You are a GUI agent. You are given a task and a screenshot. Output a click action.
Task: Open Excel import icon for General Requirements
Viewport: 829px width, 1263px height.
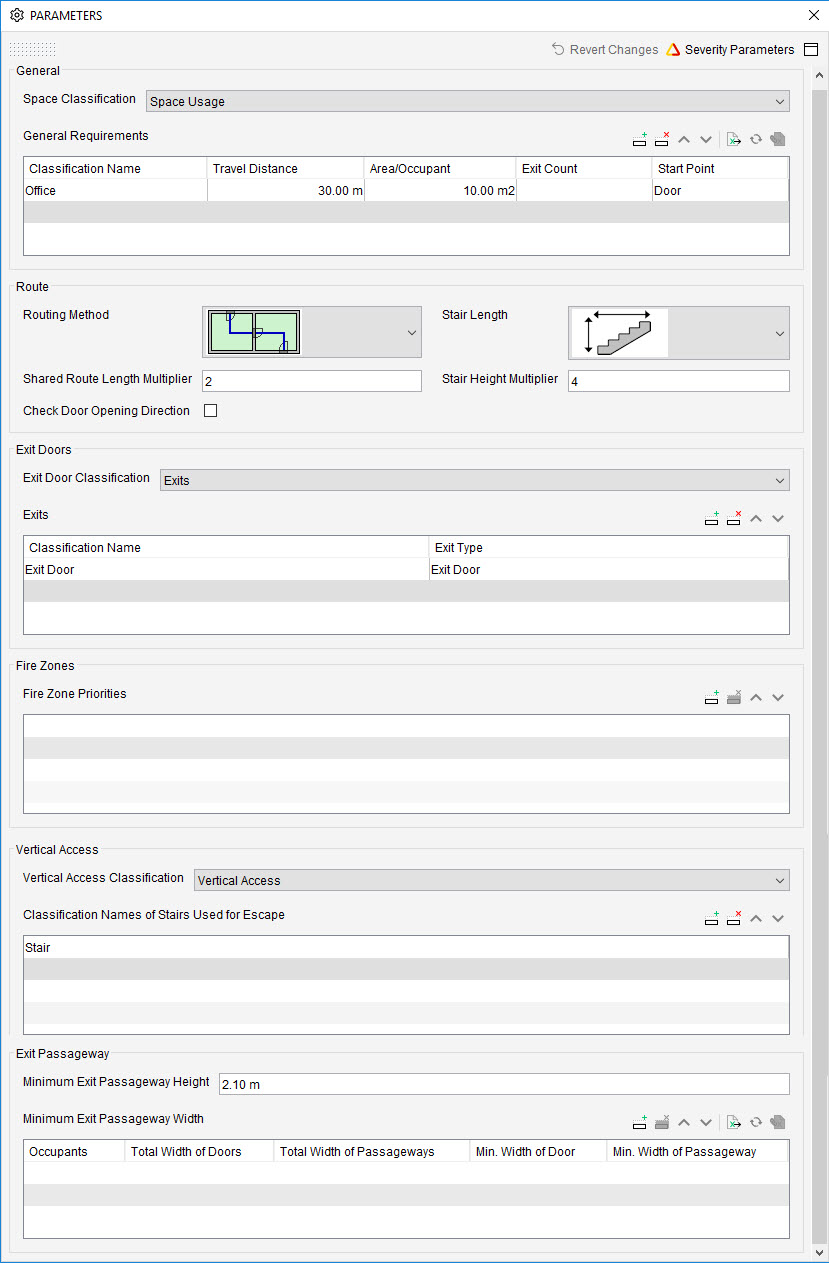[734, 140]
